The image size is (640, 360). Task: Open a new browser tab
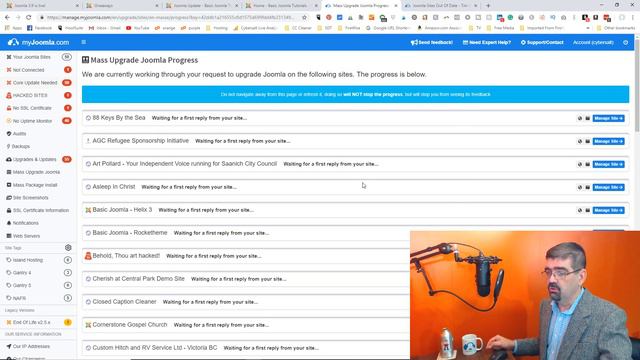pyautogui.click(x=488, y=6)
